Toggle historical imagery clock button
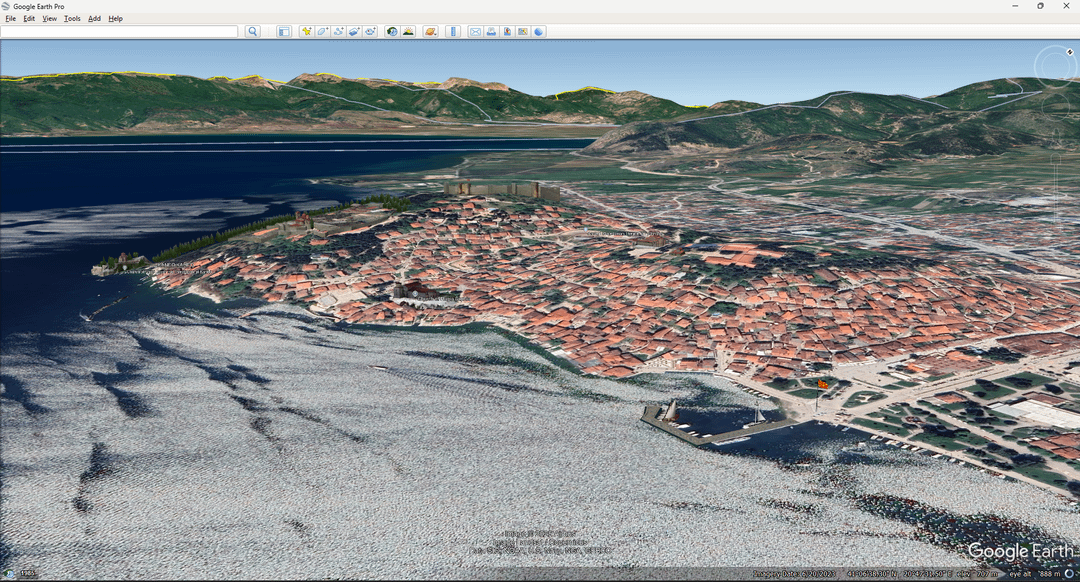The image size is (1080, 582). coord(392,32)
